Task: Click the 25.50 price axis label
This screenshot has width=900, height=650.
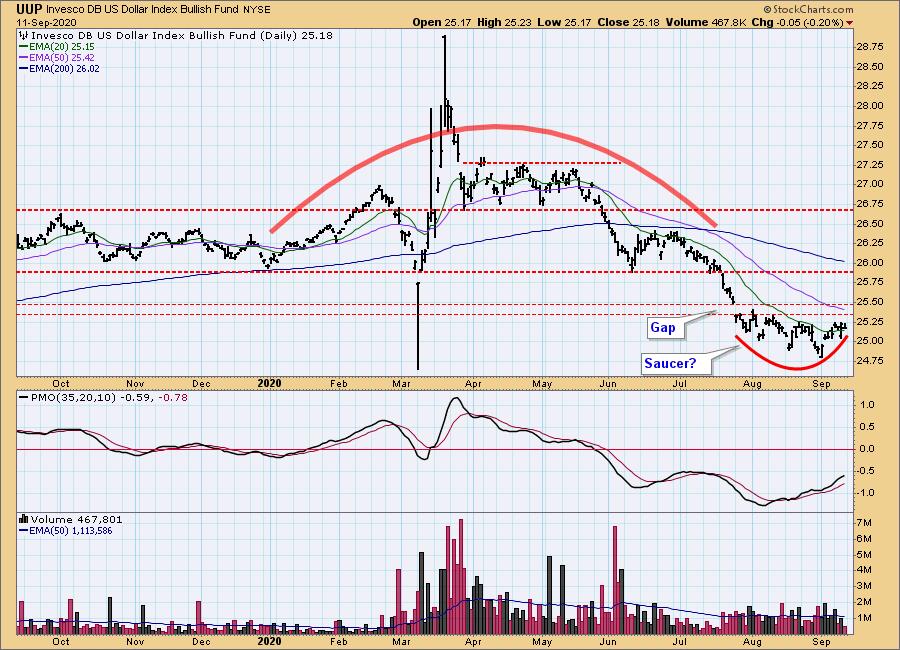Action: (869, 301)
